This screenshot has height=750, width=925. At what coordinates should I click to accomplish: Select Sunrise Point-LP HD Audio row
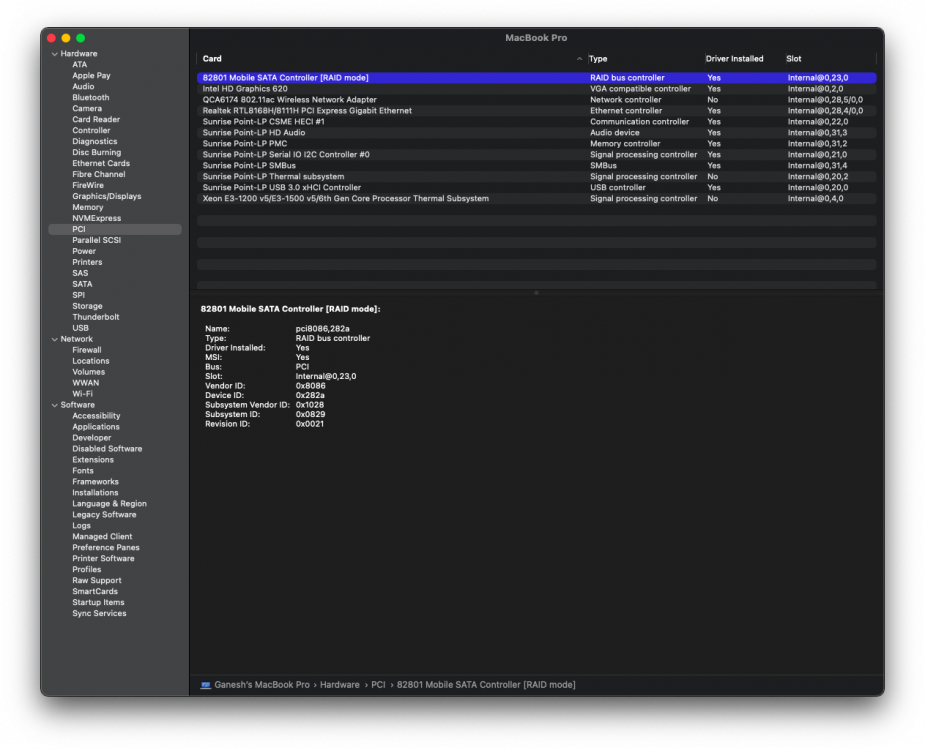click(536, 133)
